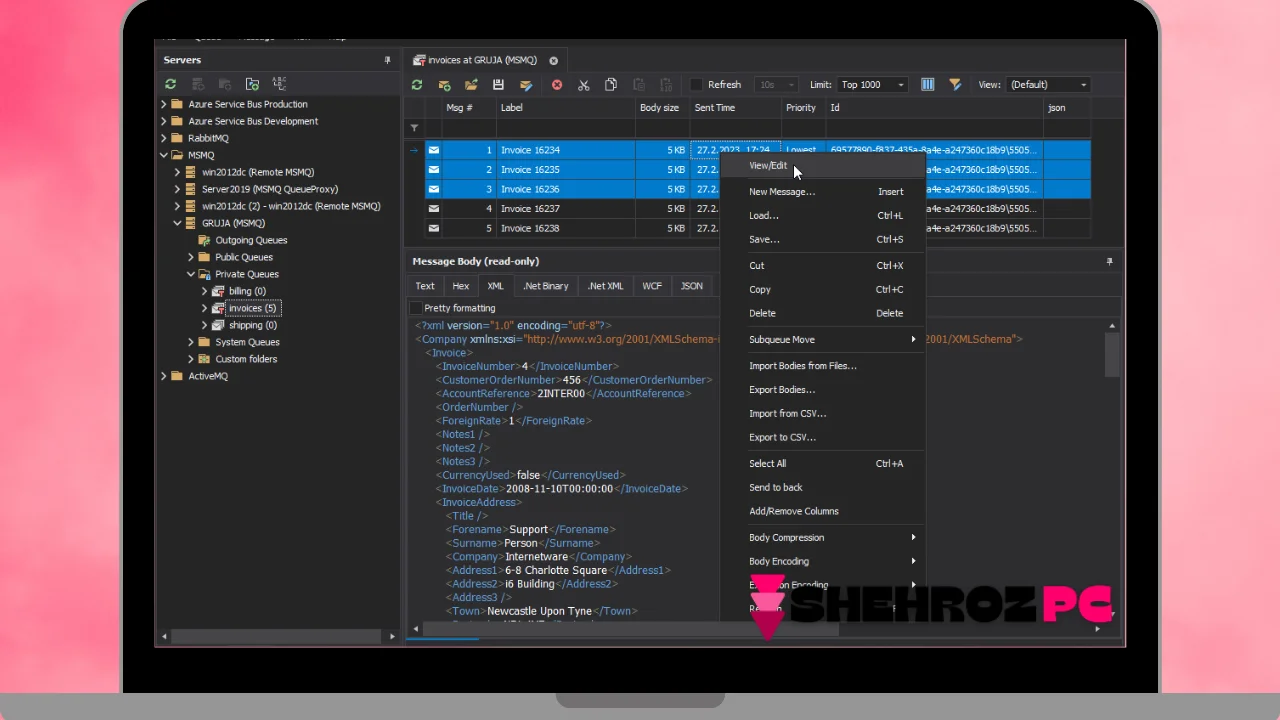Click envelope icon of Invoice 16238 row

point(434,228)
